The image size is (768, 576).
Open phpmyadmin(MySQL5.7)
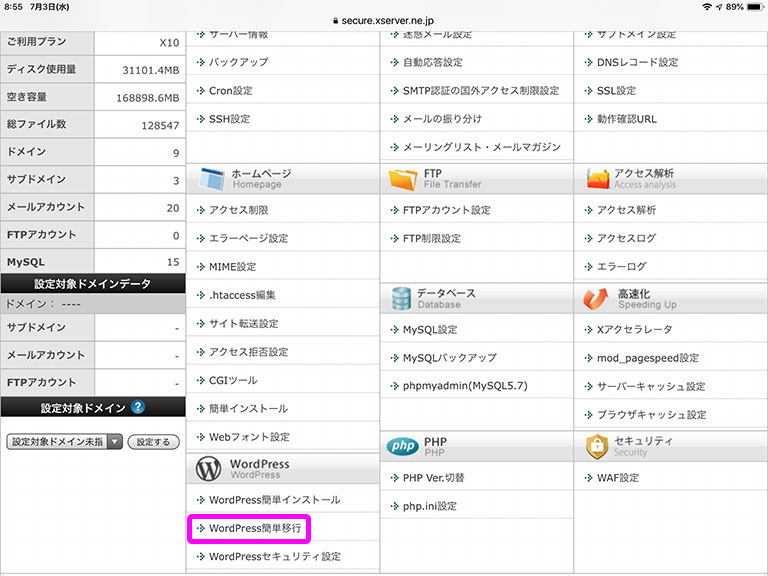[x=465, y=386]
